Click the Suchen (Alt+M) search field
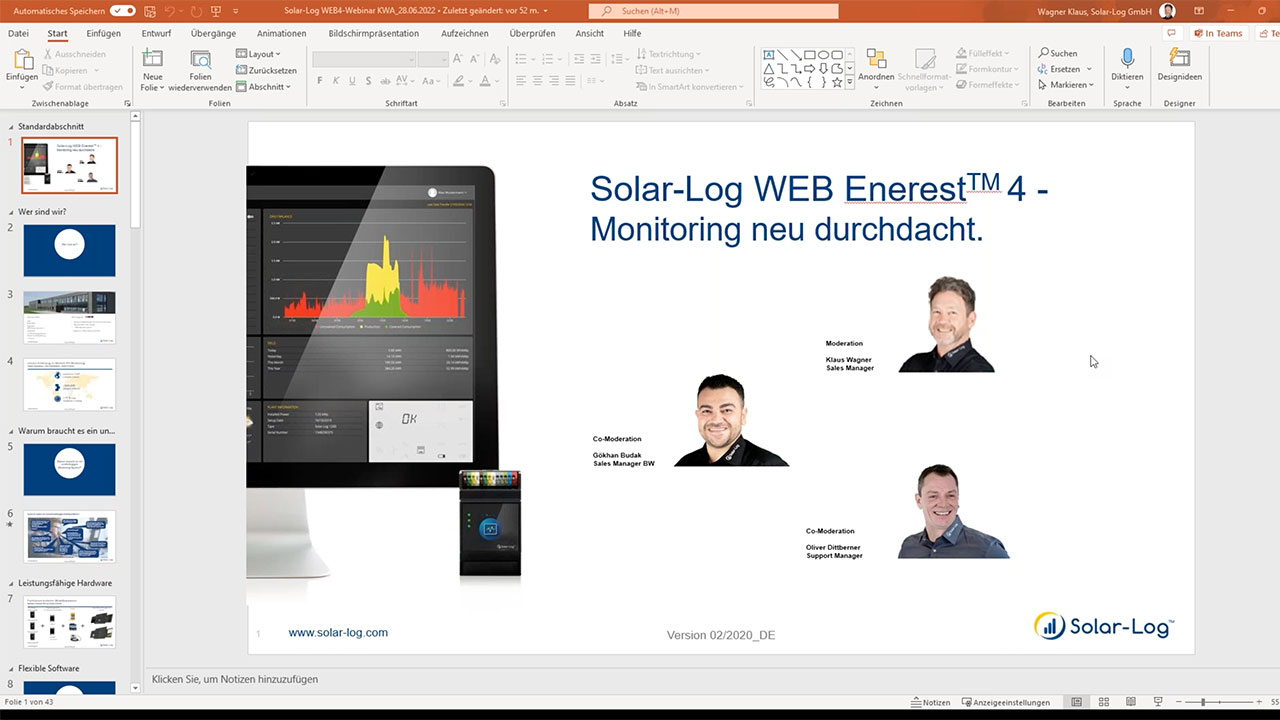 (713, 11)
